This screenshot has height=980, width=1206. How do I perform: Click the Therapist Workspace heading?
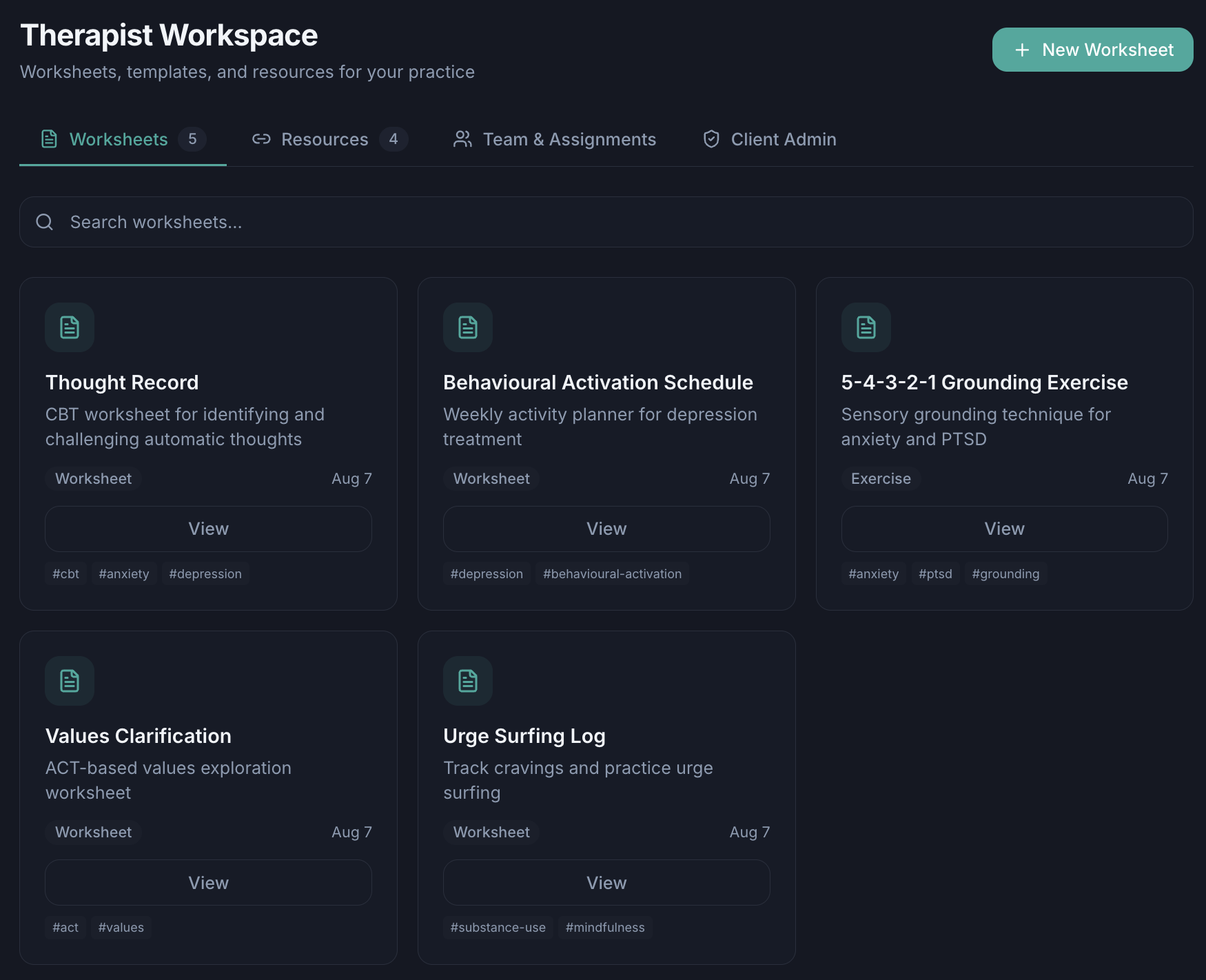(169, 35)
